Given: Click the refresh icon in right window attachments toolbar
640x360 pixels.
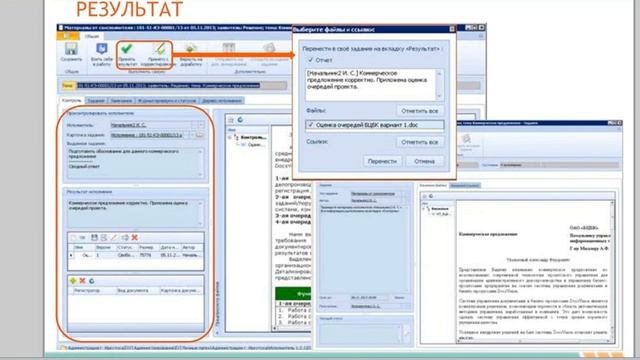Looking at the screenshot, I should 431,196.
